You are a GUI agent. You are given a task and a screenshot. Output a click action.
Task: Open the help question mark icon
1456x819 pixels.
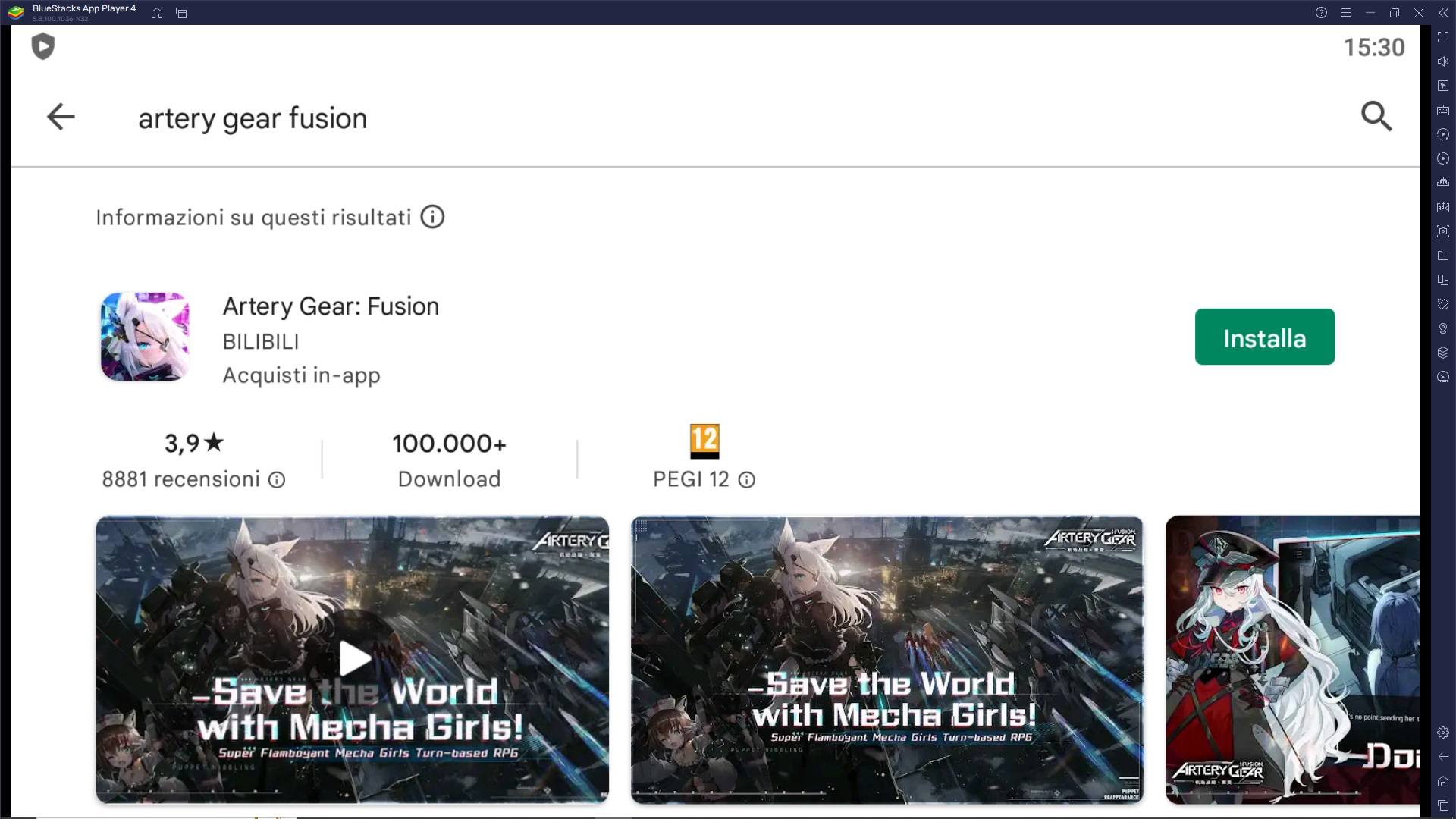pos(1321,13)
